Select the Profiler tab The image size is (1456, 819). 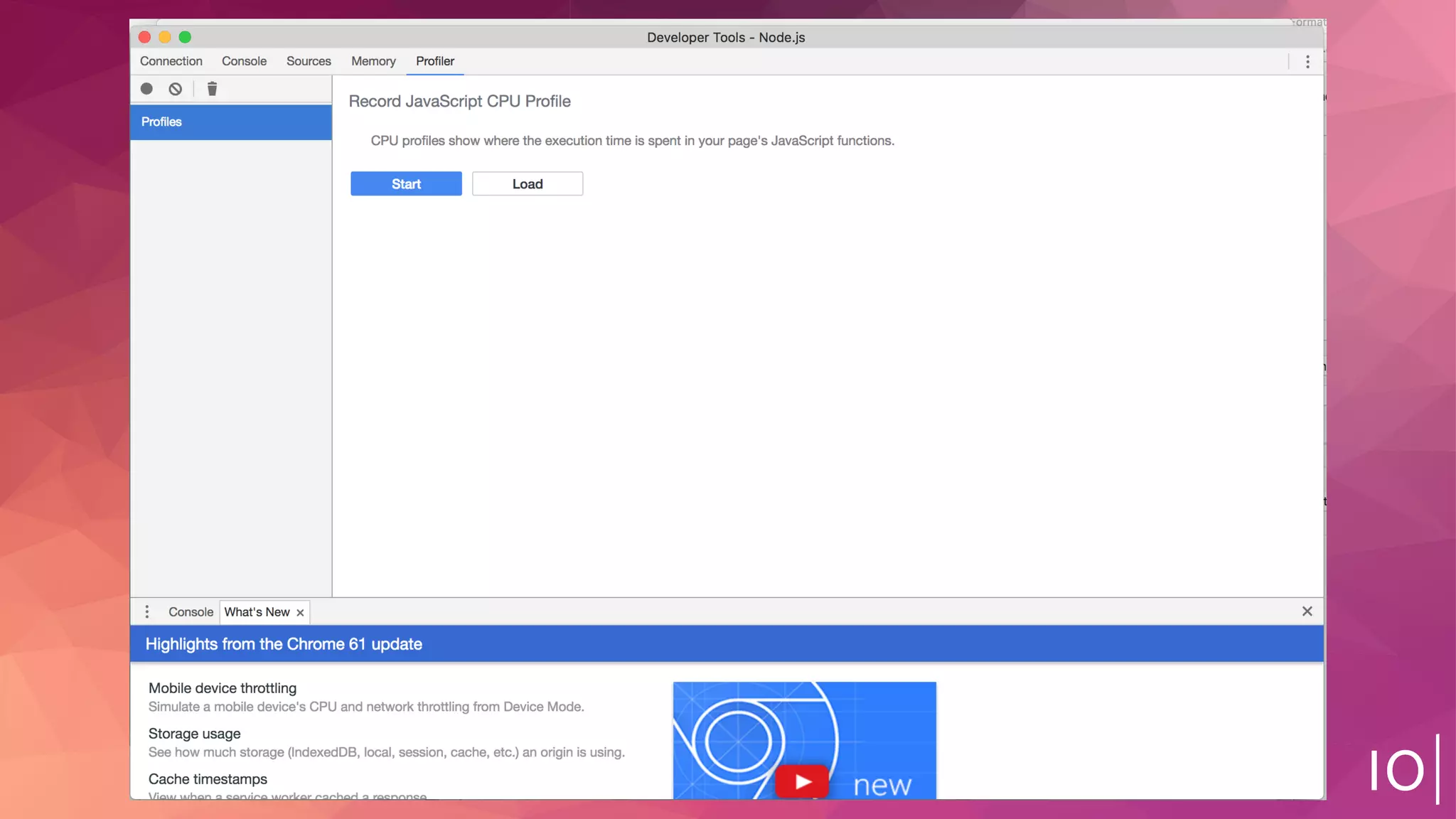tap(435, 61)
